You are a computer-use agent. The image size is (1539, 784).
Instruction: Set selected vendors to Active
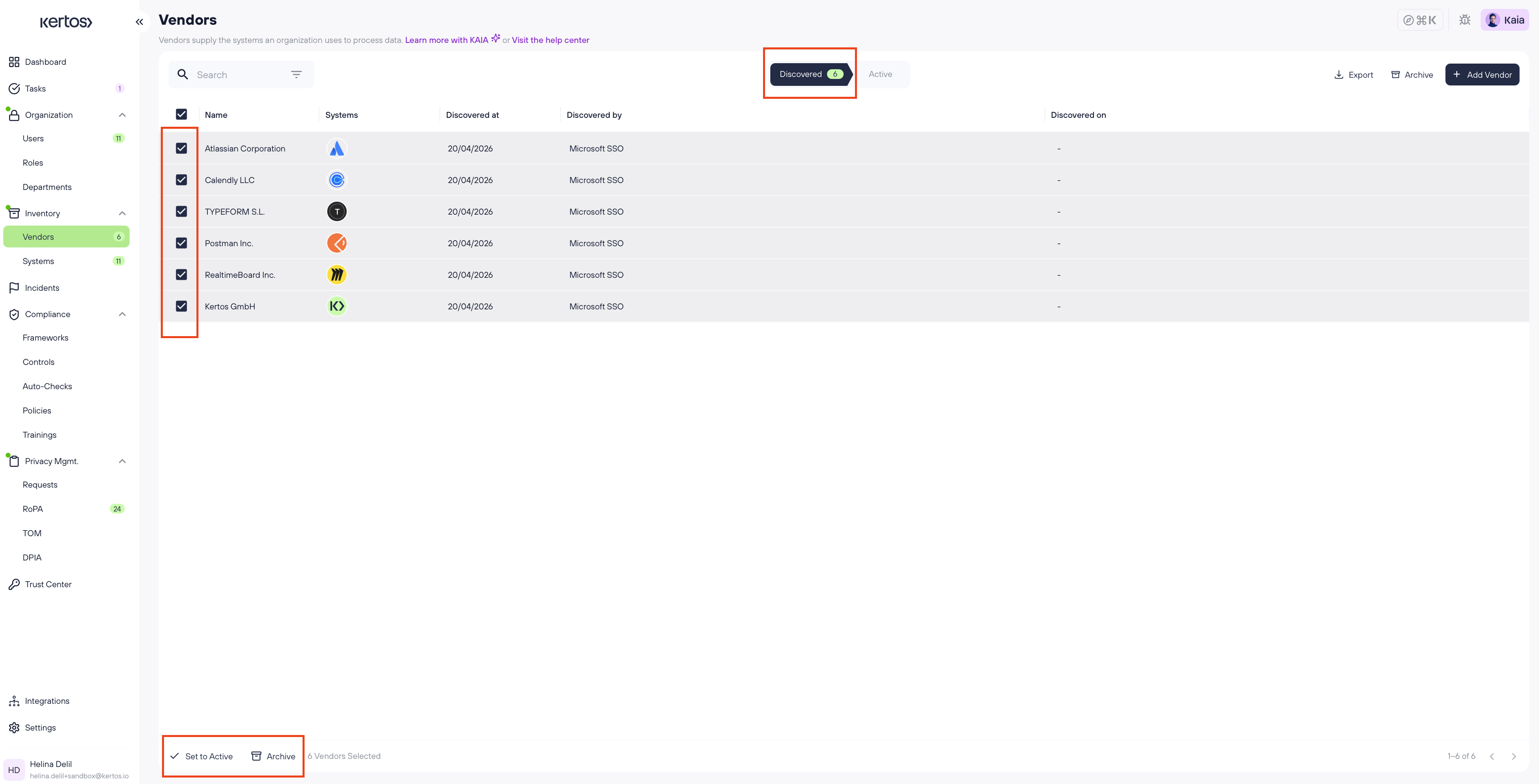tap(201, 756)
